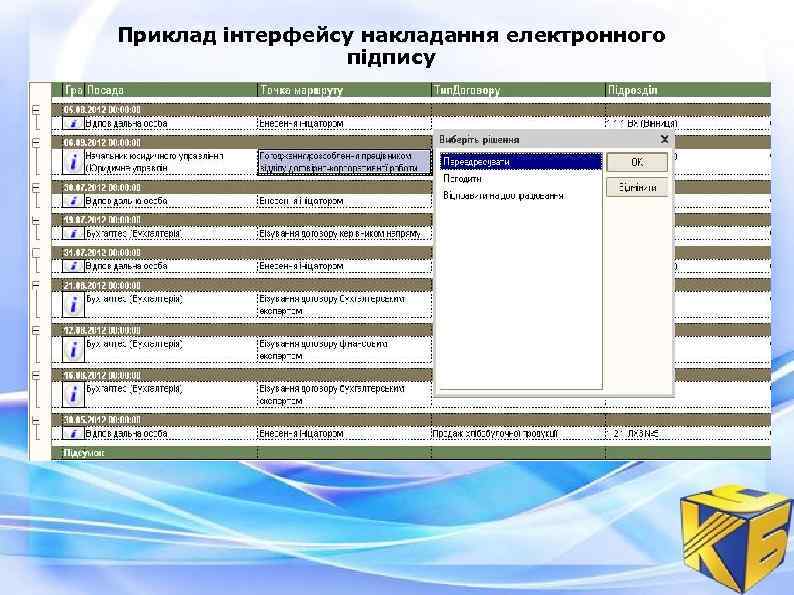Select the 05.09.2012 00:00:00 group header

click(411, 109)
